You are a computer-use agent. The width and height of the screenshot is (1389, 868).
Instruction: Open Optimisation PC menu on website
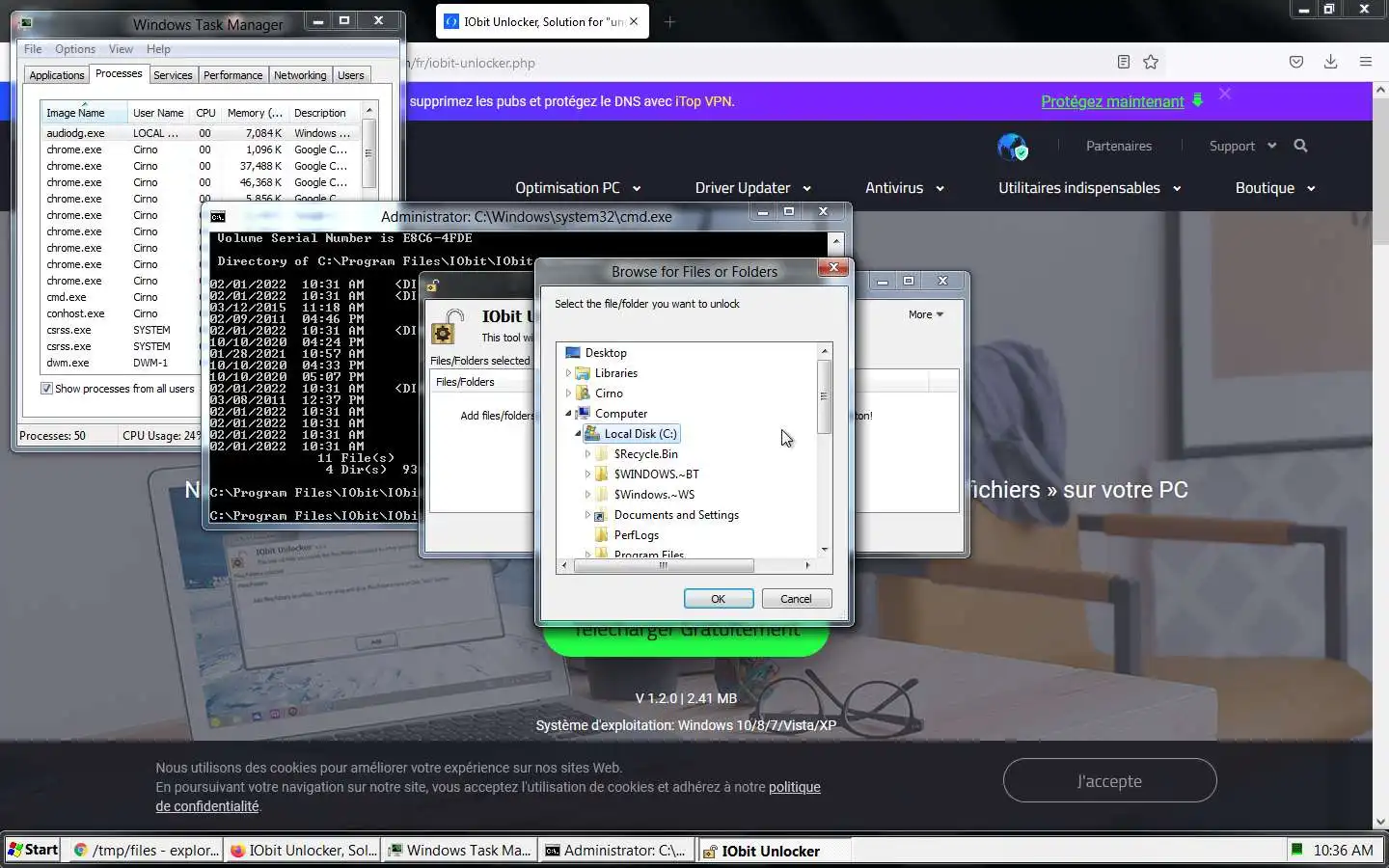pos(578,188)
